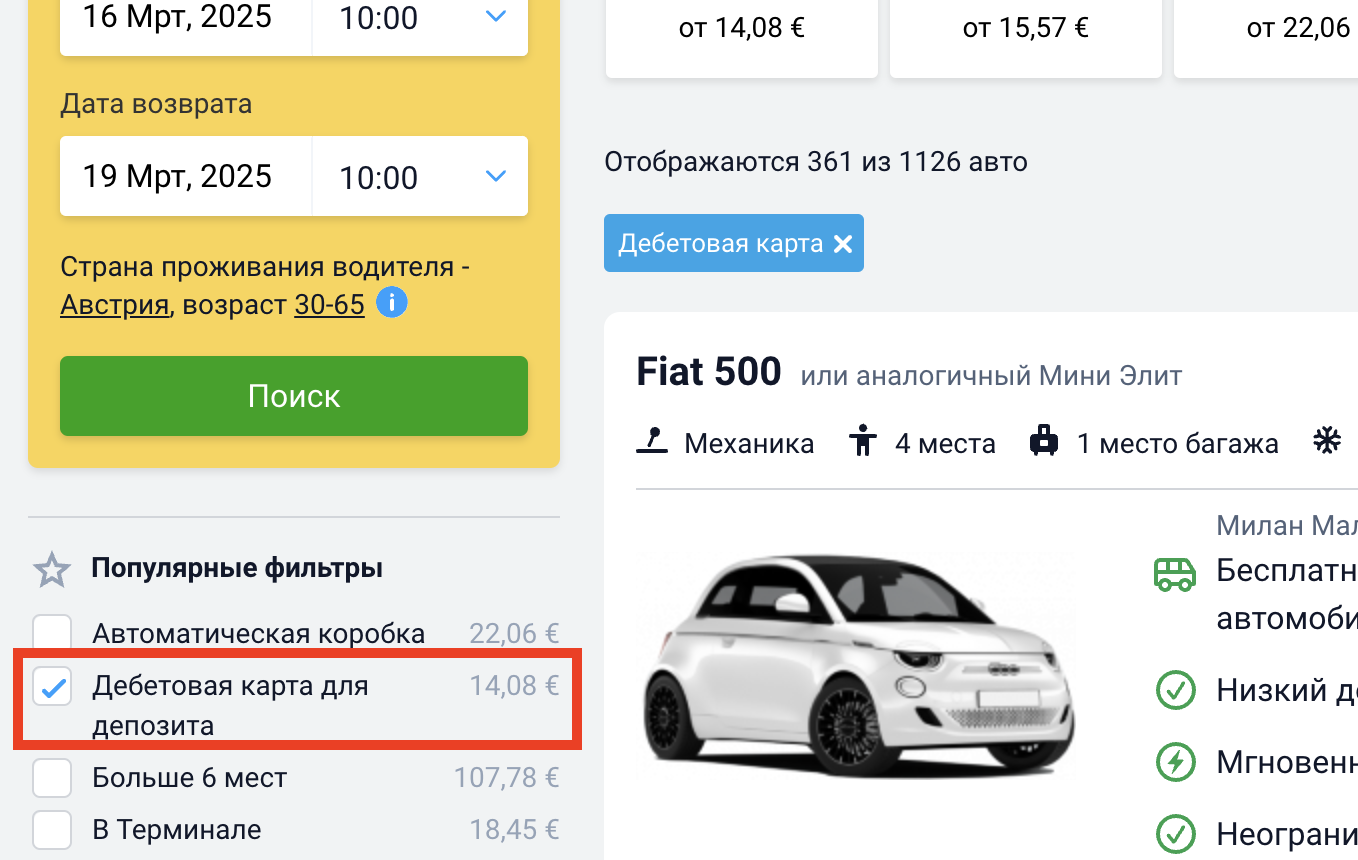Image resolution: width=1358 pixels, height=860 pixels.
Task: Tick the Больше 6 мест checkbox
Action: (x=52, y=778)
